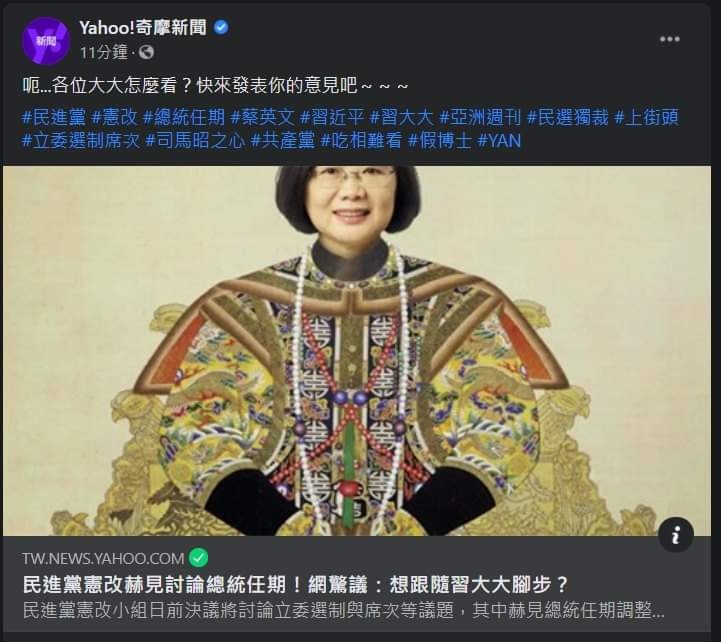Open hashtag #民進黨
Screen dimensions: 721x642
(x=54, y=117)
